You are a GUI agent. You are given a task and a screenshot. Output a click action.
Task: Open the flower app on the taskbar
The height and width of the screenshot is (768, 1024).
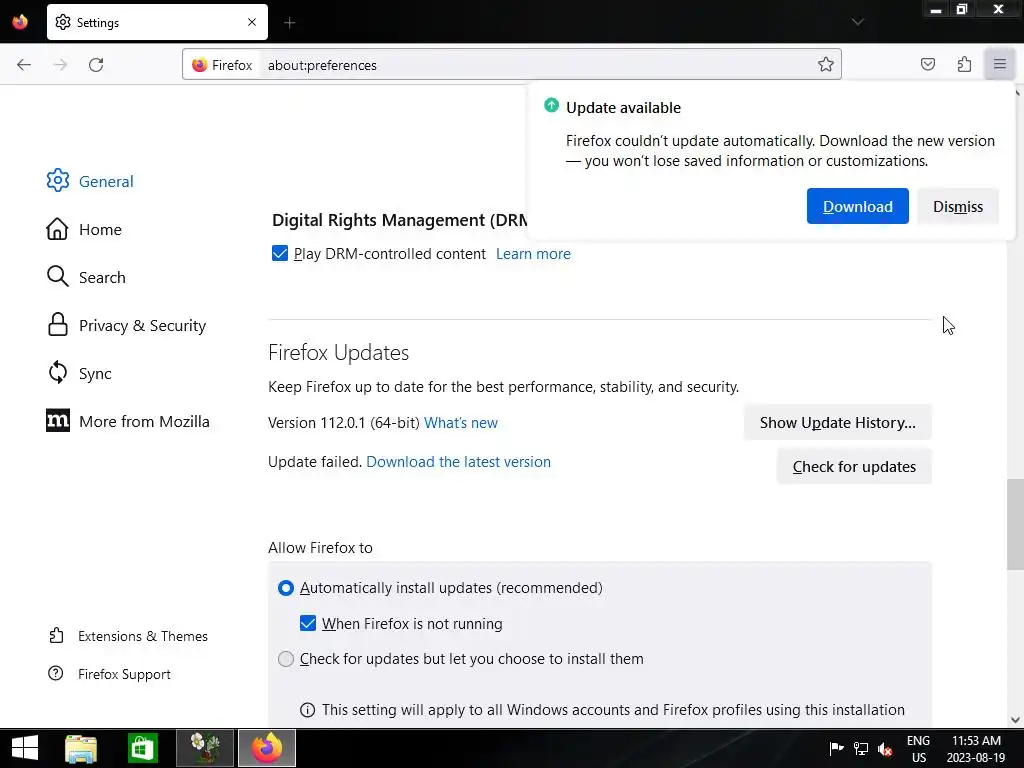(x=205, y=748)
